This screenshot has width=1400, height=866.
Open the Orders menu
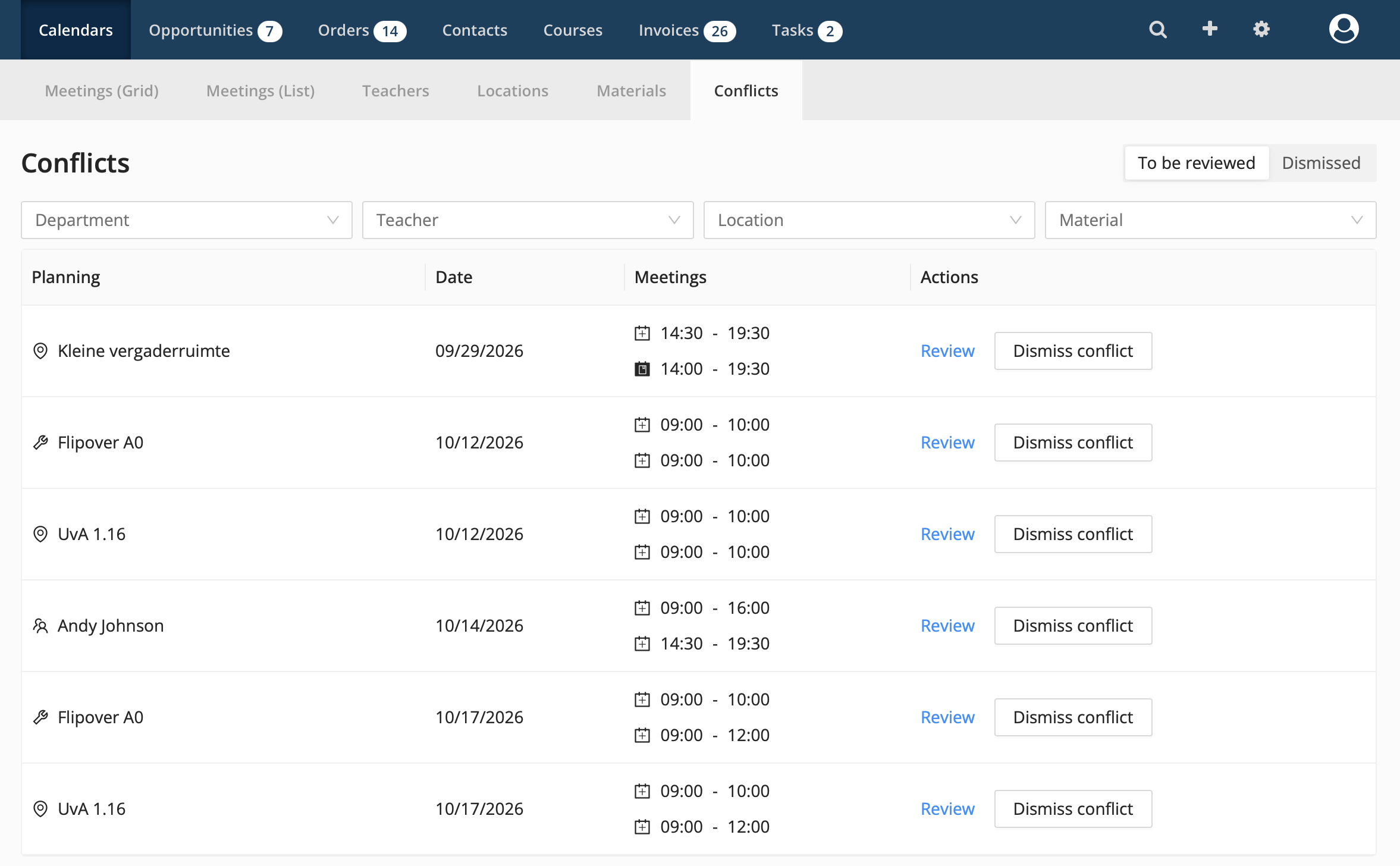pyautogui.click(x=362, y=30)
